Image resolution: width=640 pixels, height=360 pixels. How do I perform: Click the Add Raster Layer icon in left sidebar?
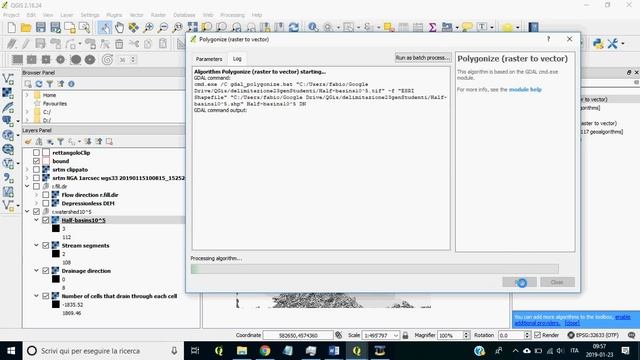point(8,93)
